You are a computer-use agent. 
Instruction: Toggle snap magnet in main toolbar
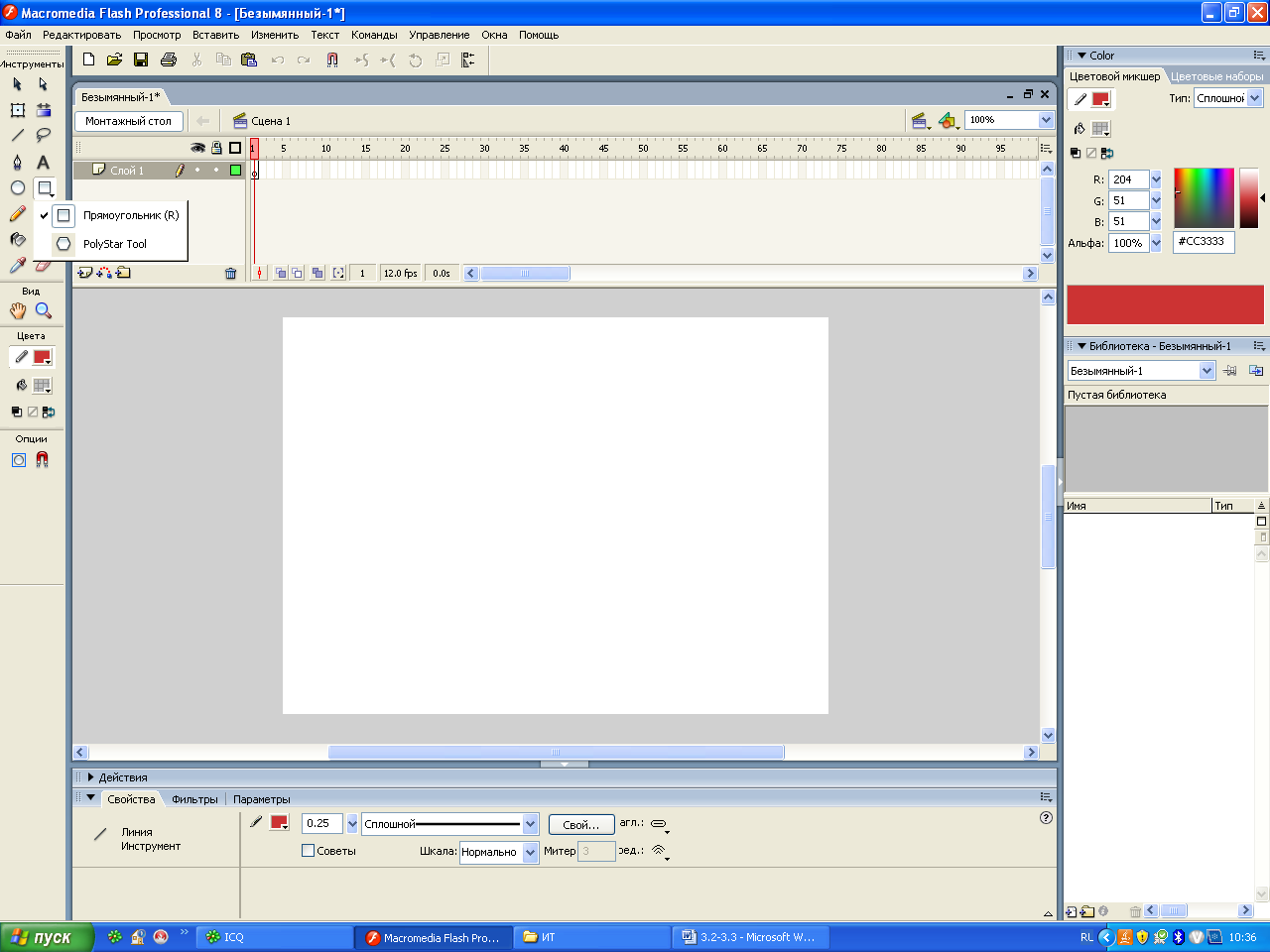click(332, 59)
